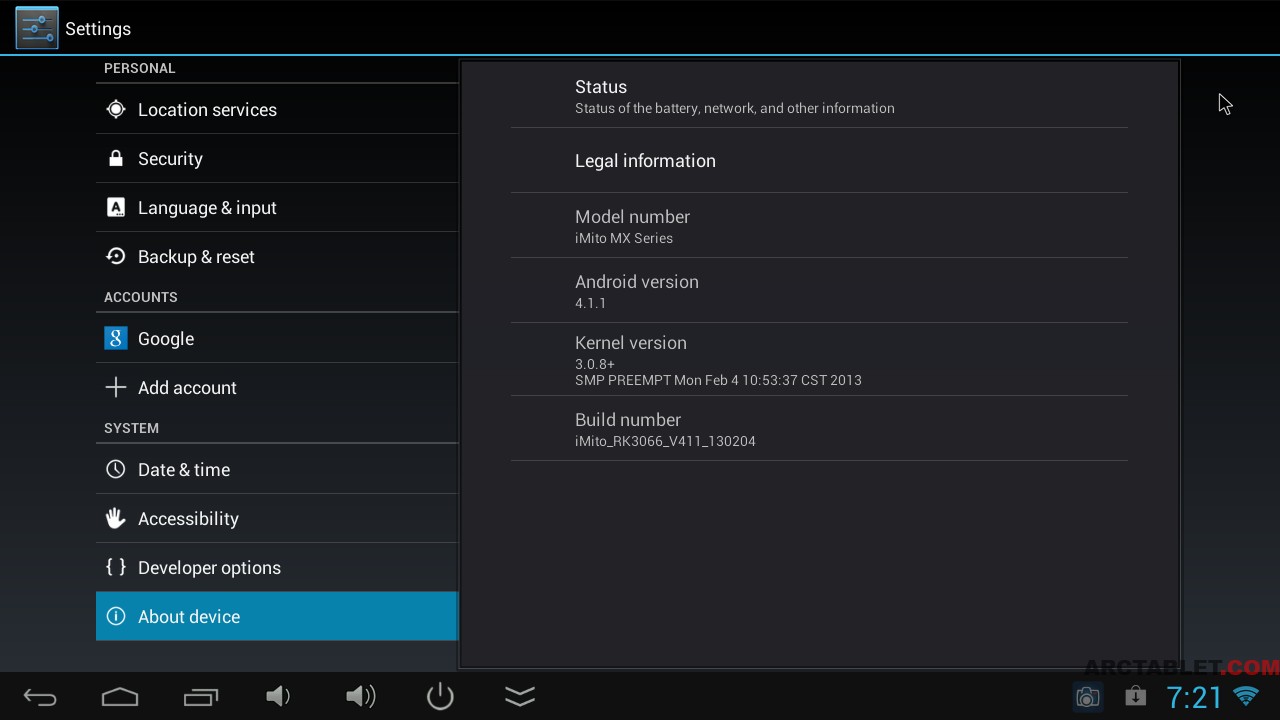Click the PERSONAL section header
The height and width of the screenshot is (720, 1280).
click(140, 68)
